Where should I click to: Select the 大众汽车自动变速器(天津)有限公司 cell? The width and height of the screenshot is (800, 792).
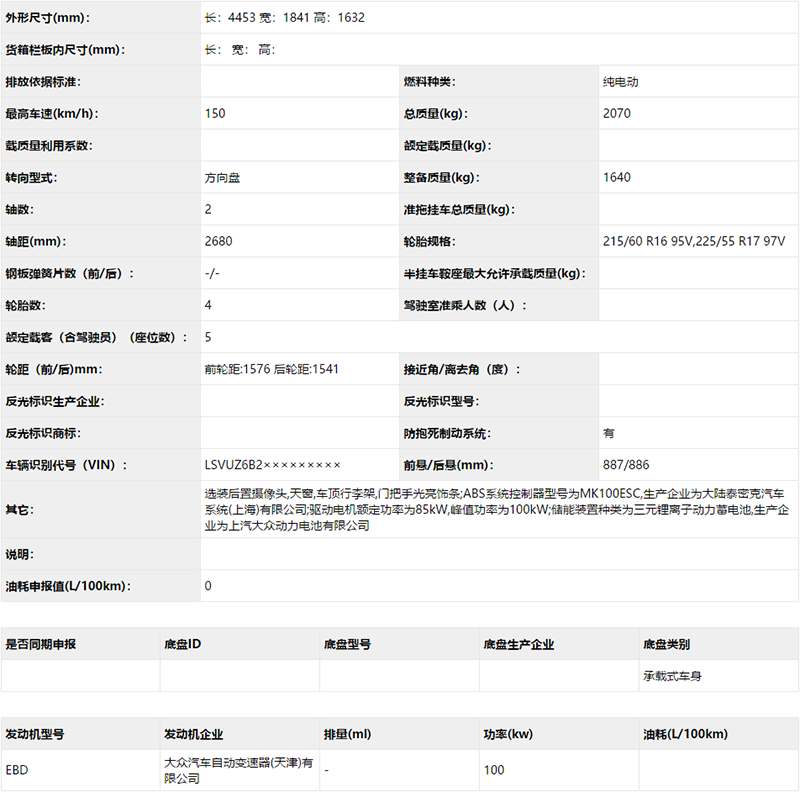[239, 771]
